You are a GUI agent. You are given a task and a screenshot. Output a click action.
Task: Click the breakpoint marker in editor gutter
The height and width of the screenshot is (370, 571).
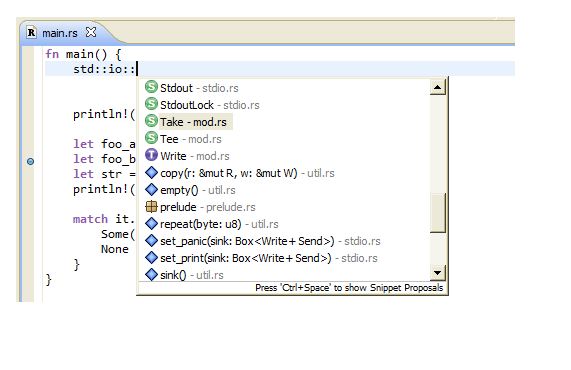click(x=31, y=161)
